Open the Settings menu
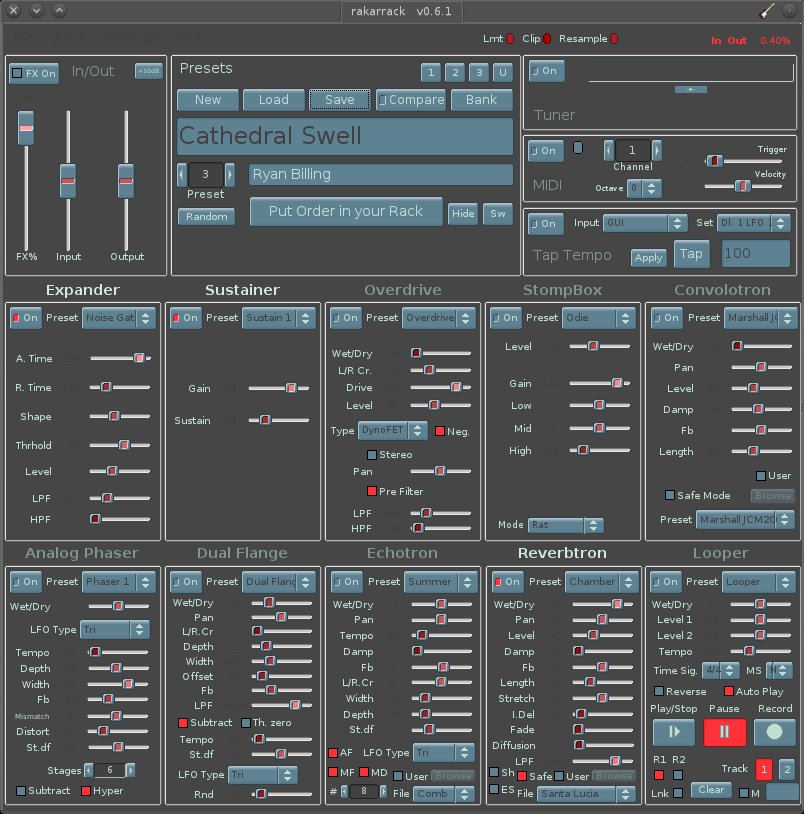Viewport: 804px width, 814px height. pos(132,37)
